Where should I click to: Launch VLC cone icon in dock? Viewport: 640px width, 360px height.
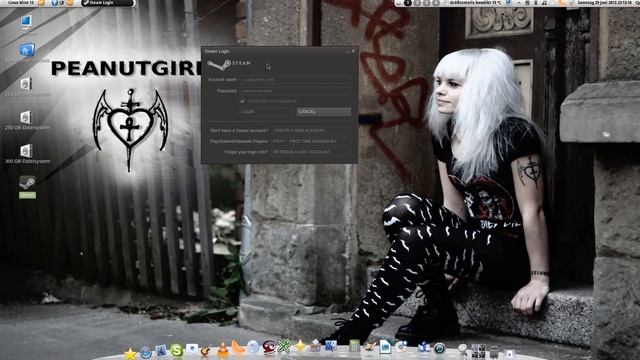pyautogui.click(x=222, y=349)
